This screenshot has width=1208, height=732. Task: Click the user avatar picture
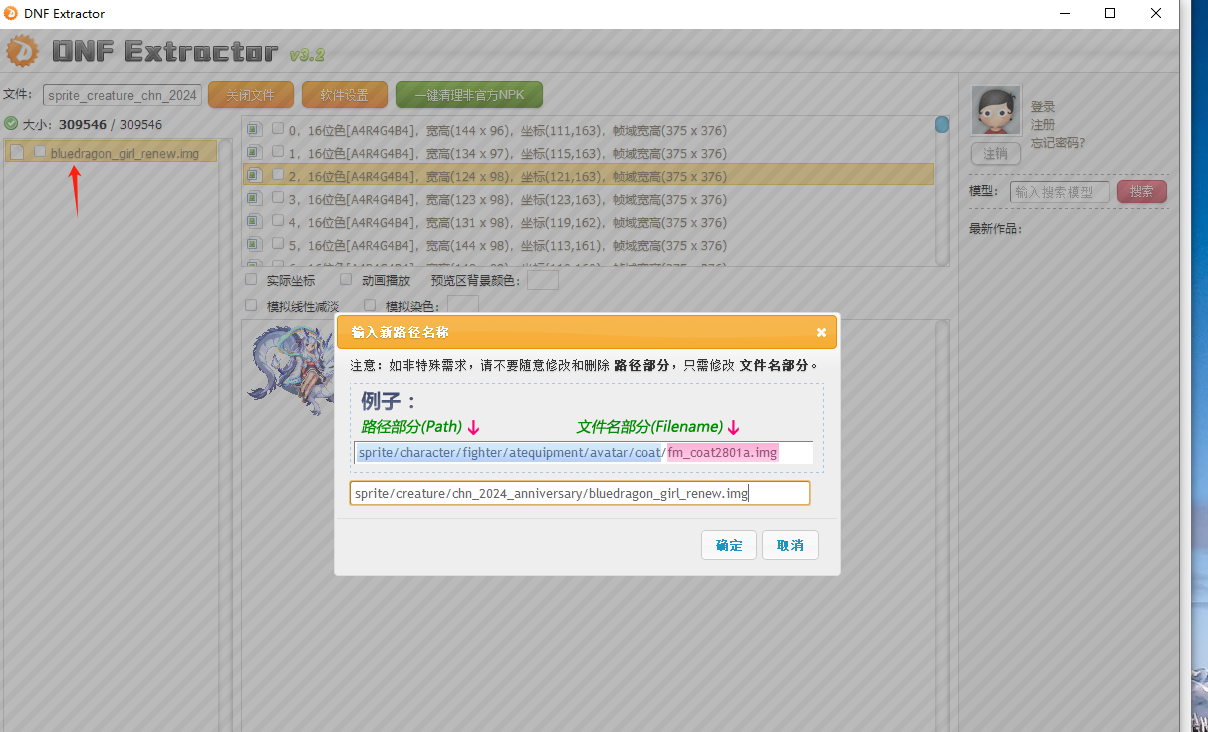[996, 110]
